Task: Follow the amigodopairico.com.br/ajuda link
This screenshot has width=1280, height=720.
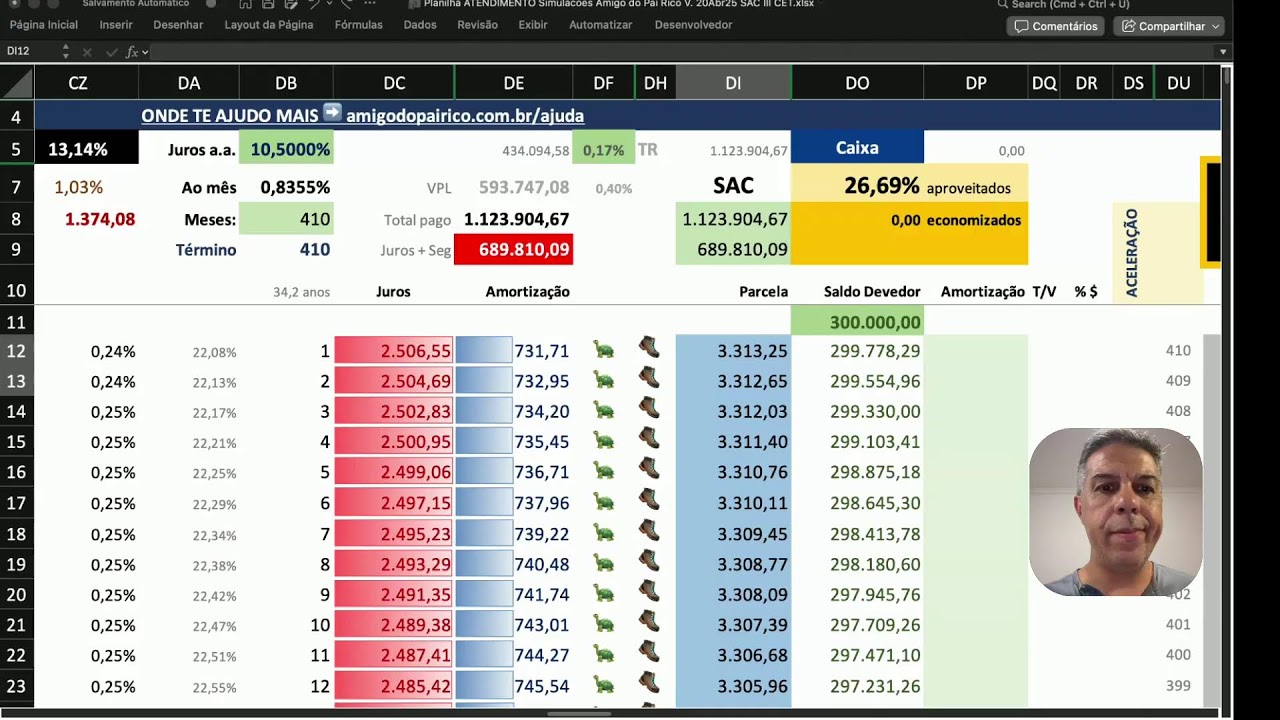Action: 465,116
